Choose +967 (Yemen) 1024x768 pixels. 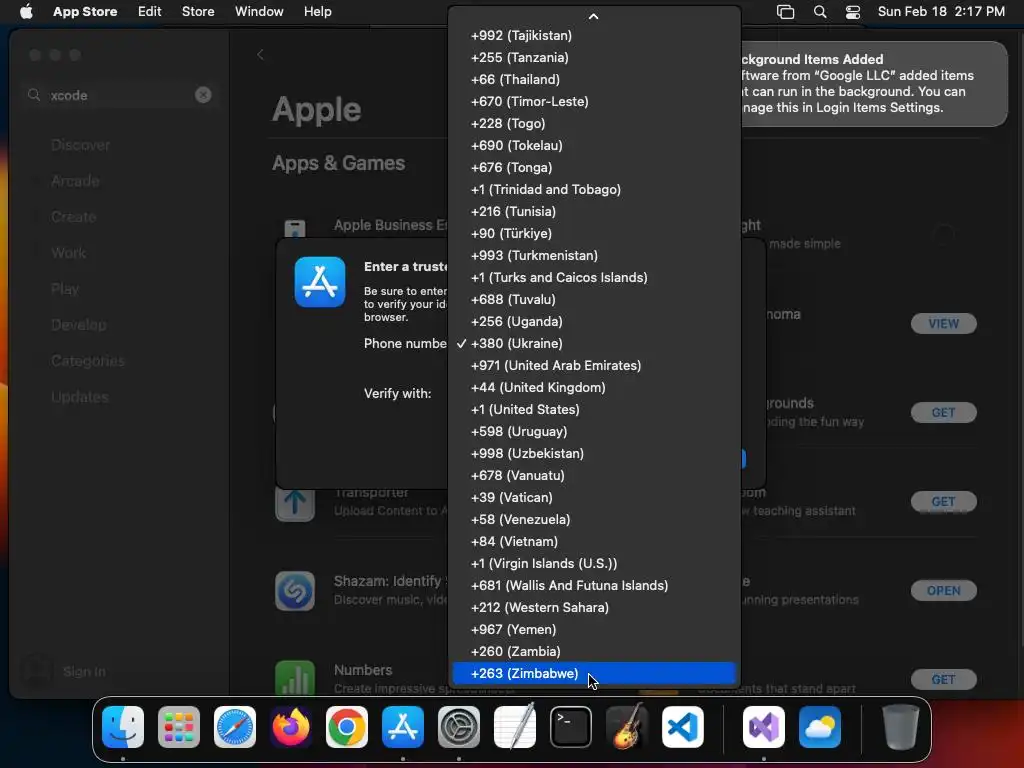tap(594, 630)
